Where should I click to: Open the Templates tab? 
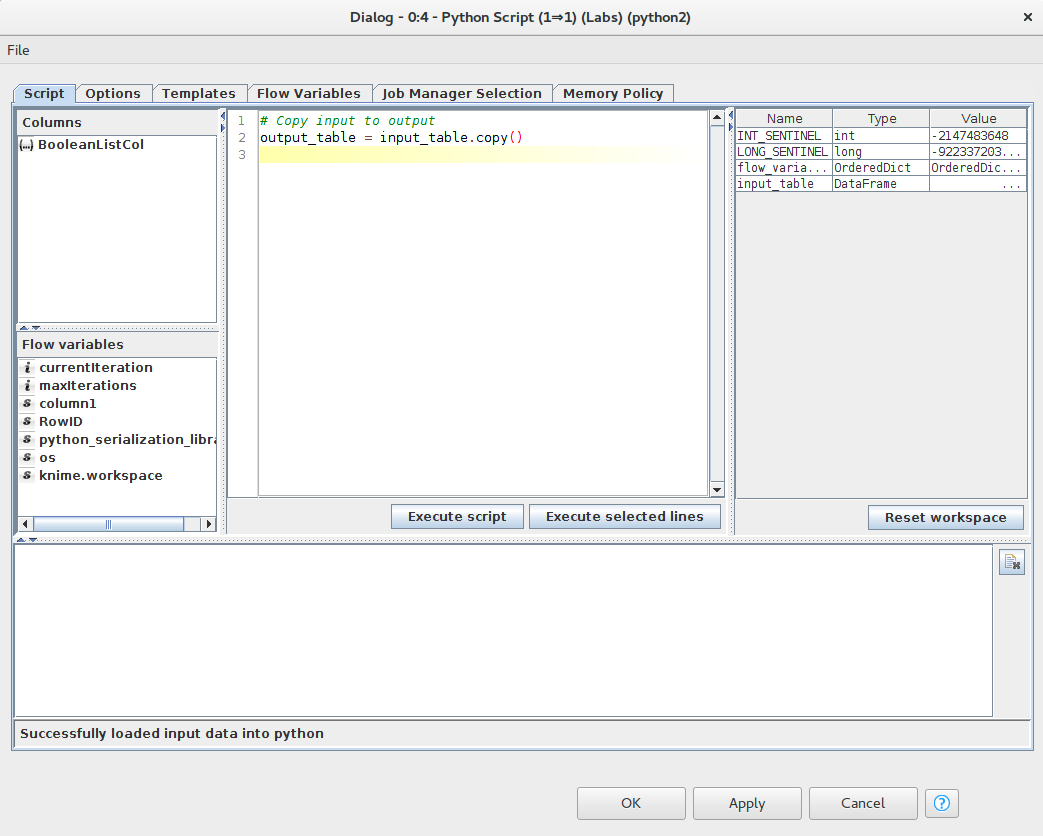pos(198,93)
